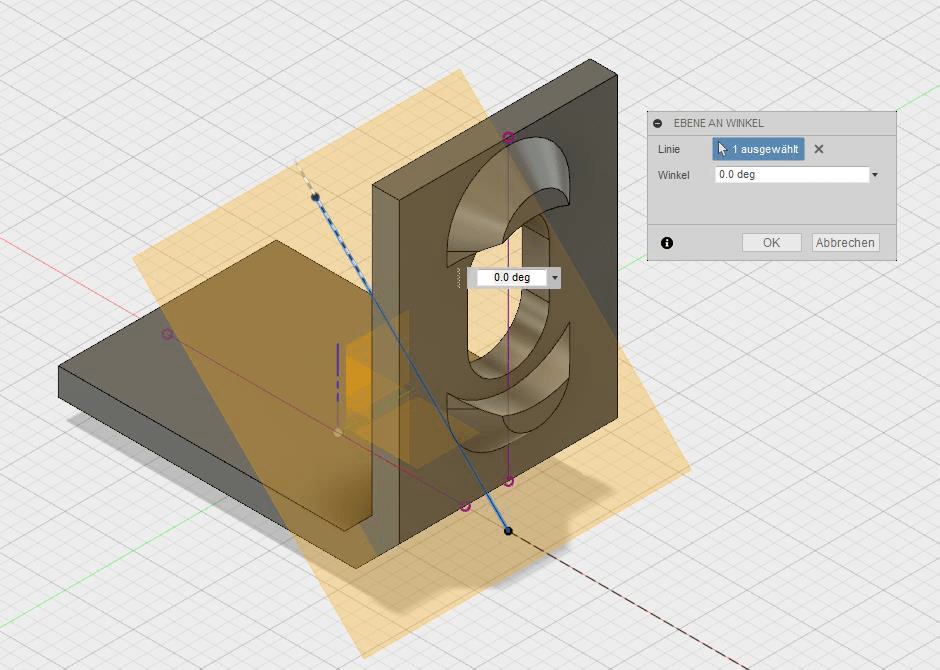Image resolution: width=940 pixels, height=670 pixels.
Task: Open the dropdown beside the floating 0.0 deg field
Action: (553, 277)
